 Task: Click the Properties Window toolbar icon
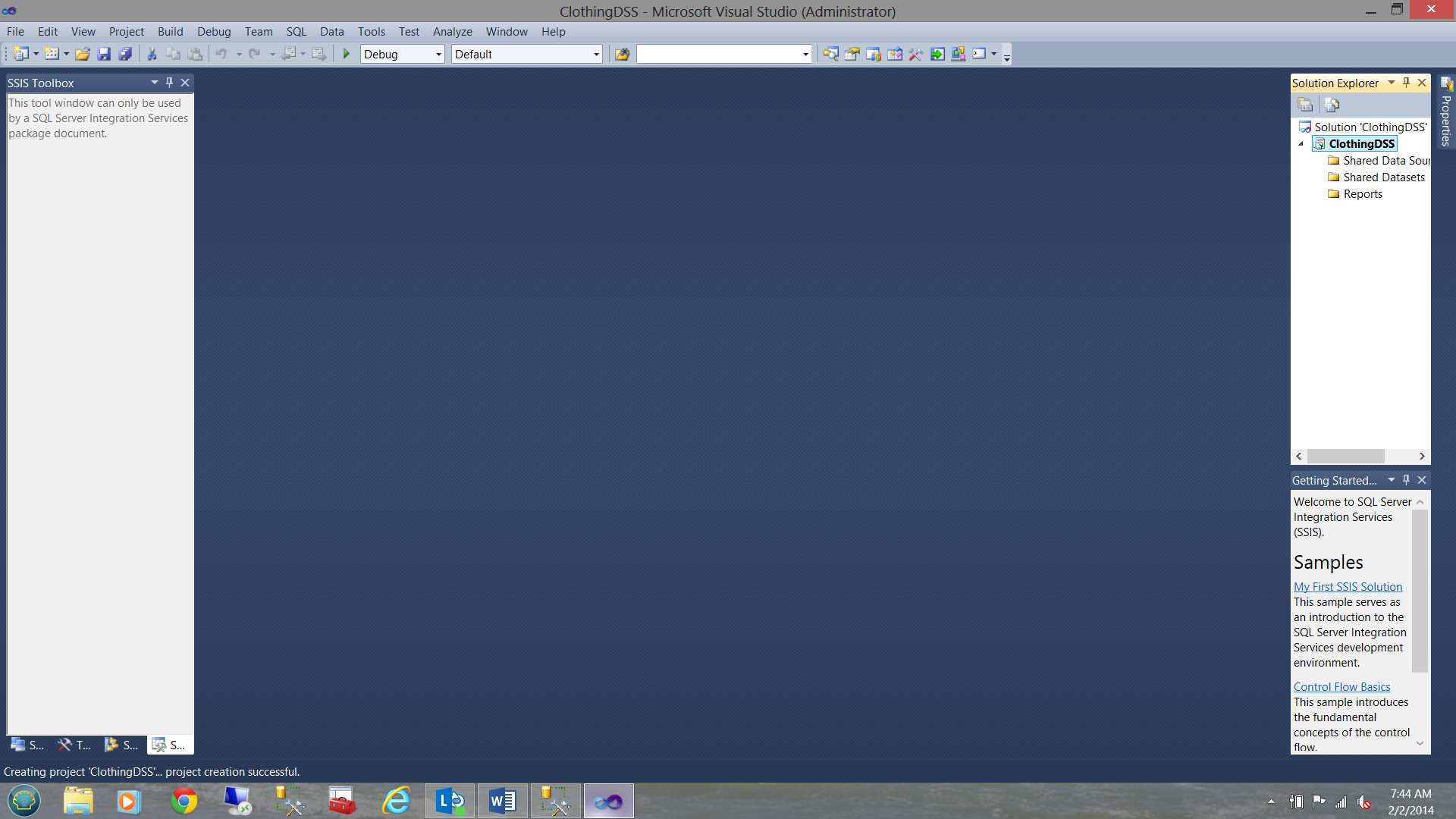tap(852, 54)
